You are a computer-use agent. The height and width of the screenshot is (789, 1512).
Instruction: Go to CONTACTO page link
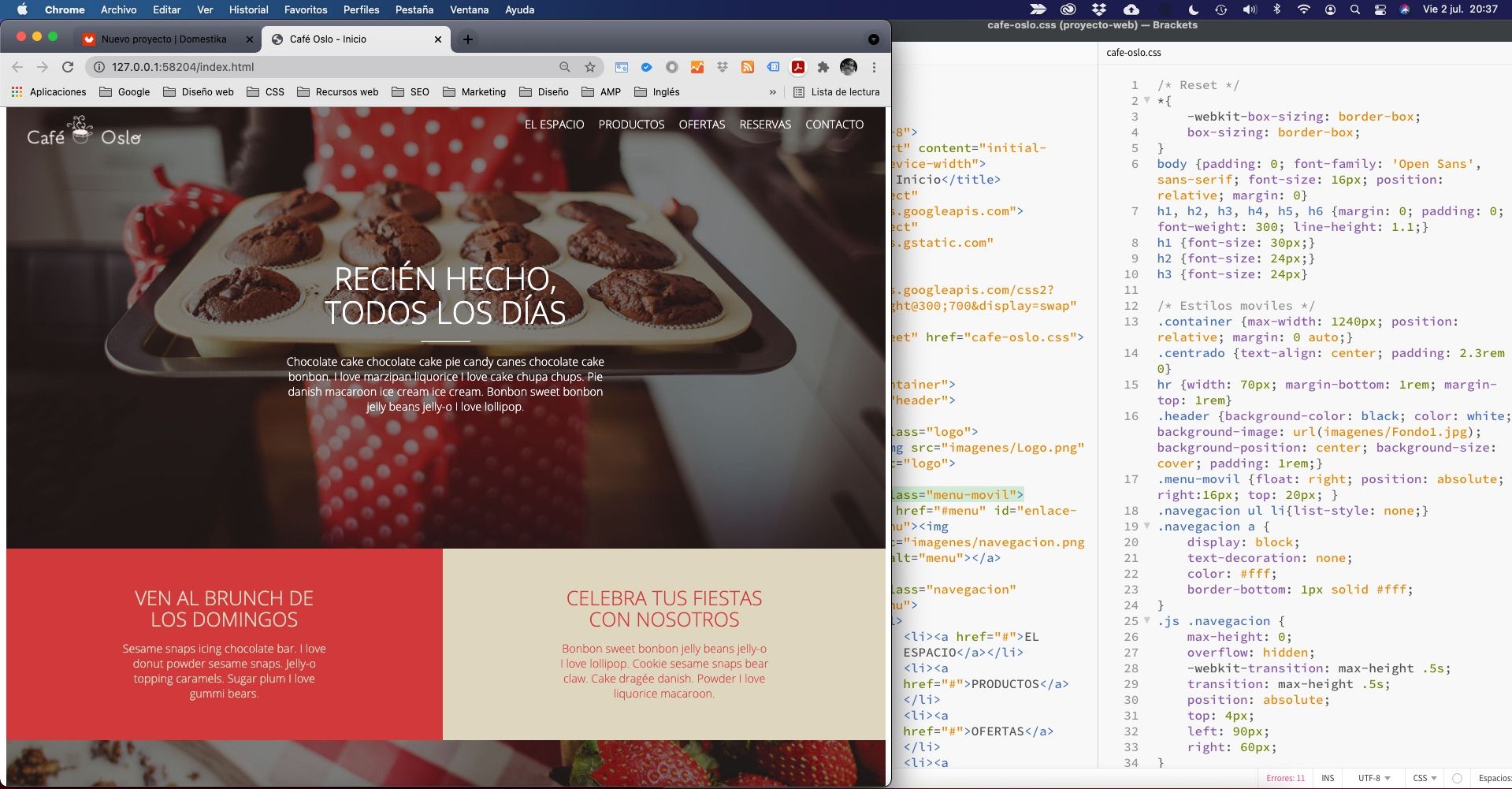(834, 125)
